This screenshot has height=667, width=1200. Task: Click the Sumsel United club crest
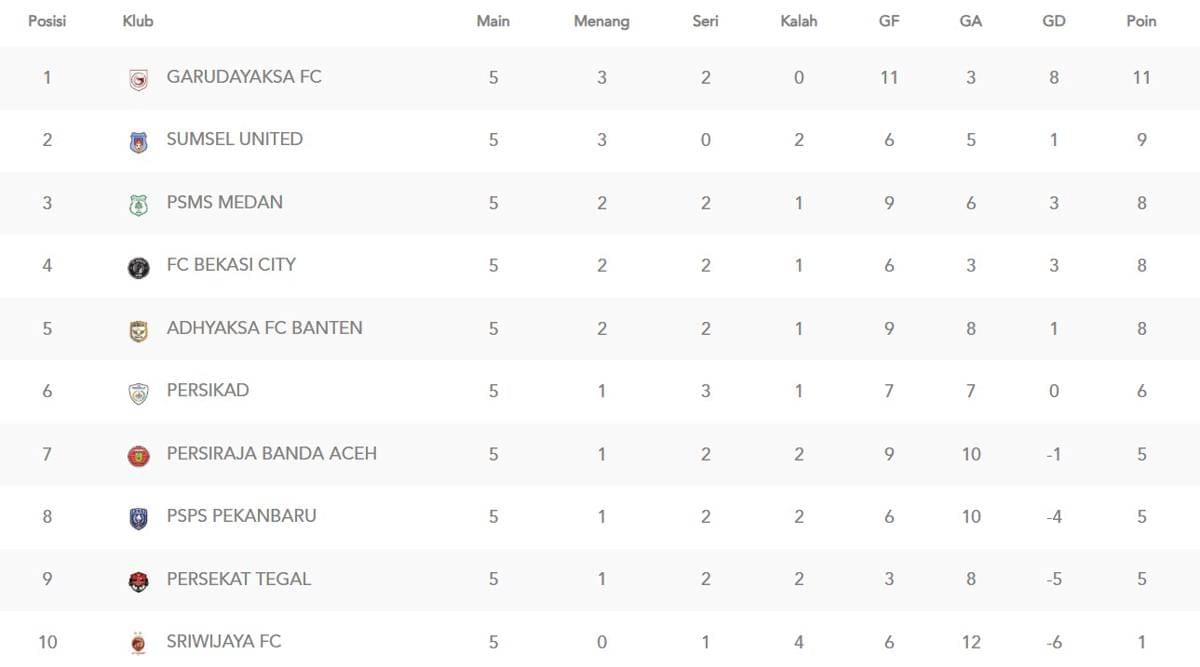[139, 142]
